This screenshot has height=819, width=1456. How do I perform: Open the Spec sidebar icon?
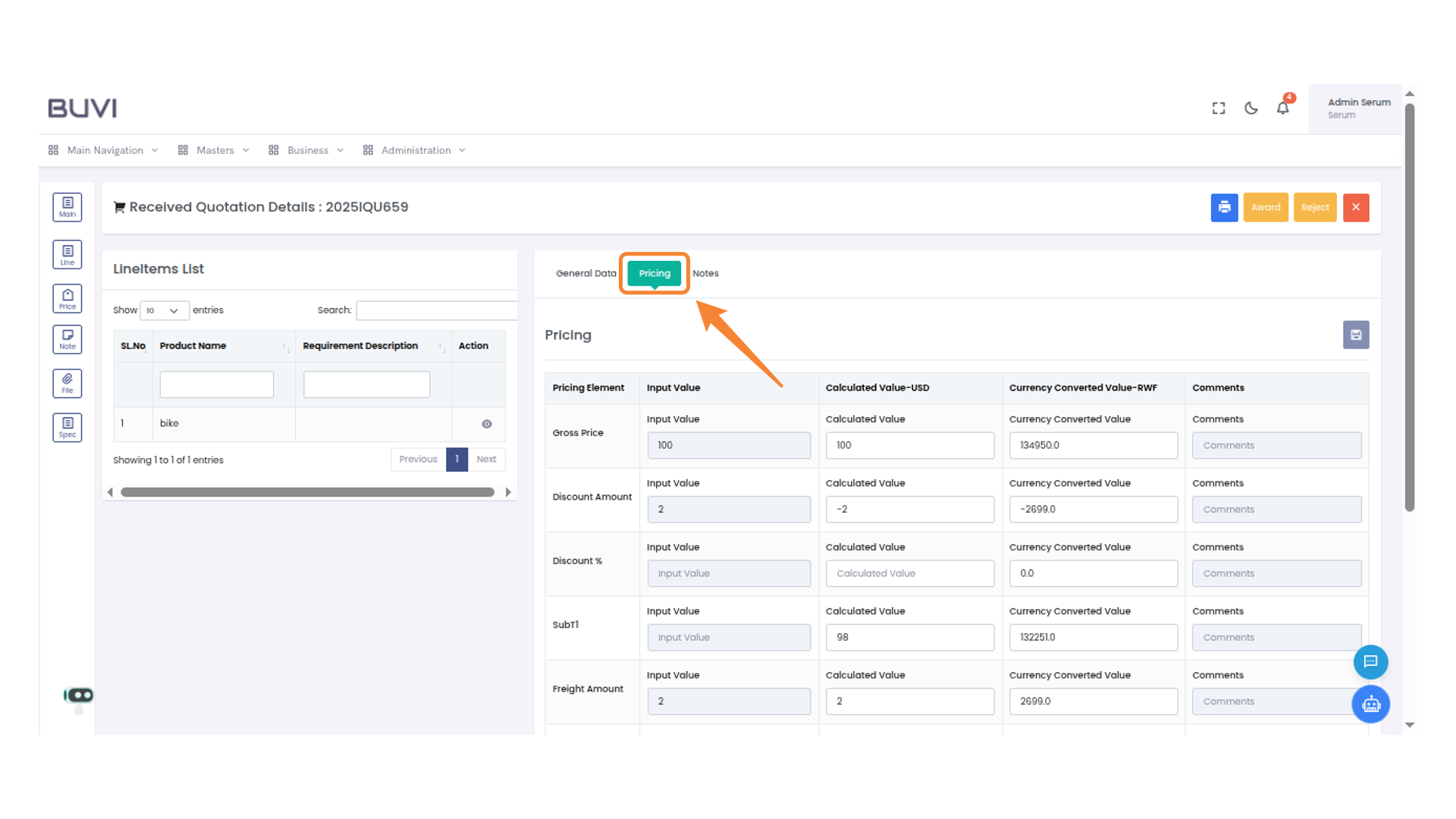click(x=67, y=427)
